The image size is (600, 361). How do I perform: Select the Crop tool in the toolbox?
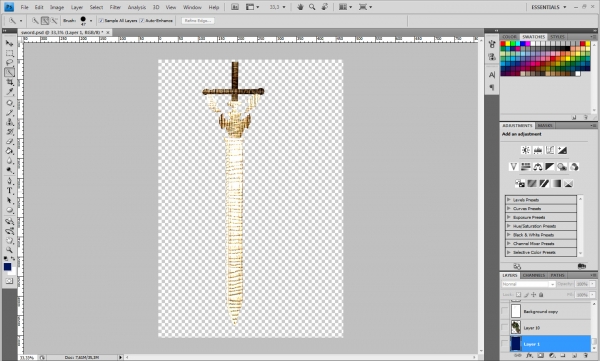tap(9, 82)
